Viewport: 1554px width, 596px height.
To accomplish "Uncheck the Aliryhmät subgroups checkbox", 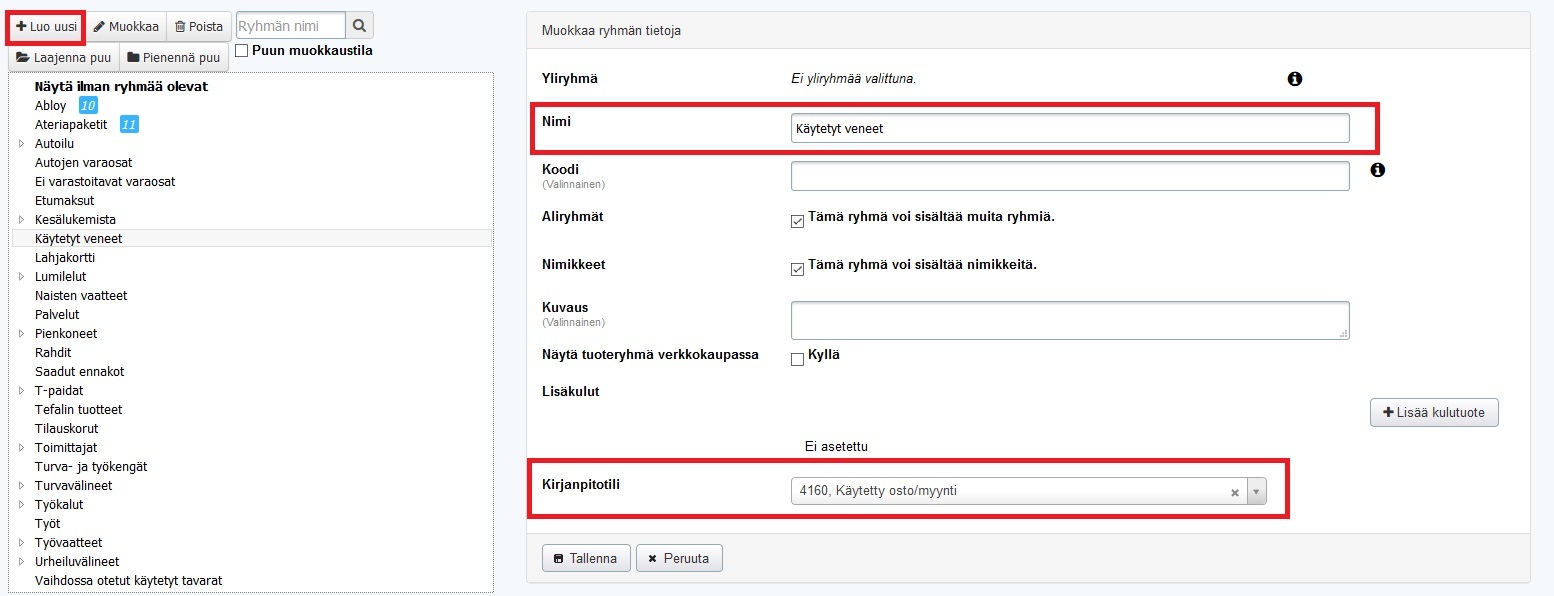I will (x=797, y=221).
